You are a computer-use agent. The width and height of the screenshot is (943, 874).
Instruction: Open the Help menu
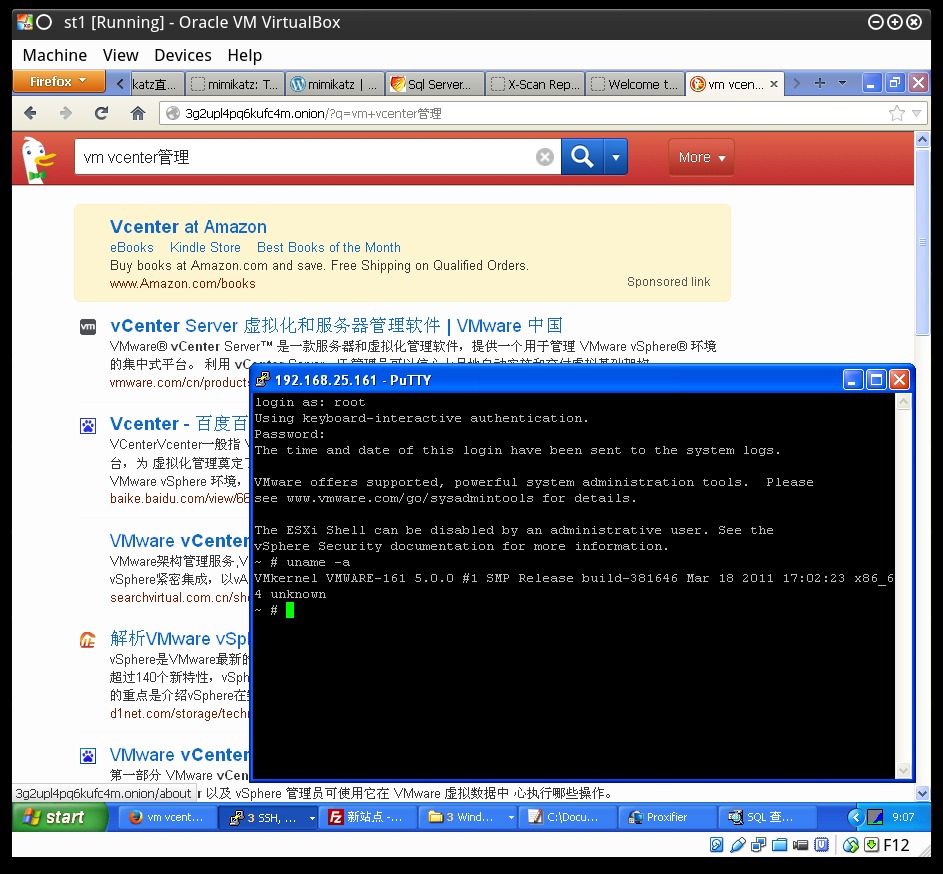pos(244,55)
